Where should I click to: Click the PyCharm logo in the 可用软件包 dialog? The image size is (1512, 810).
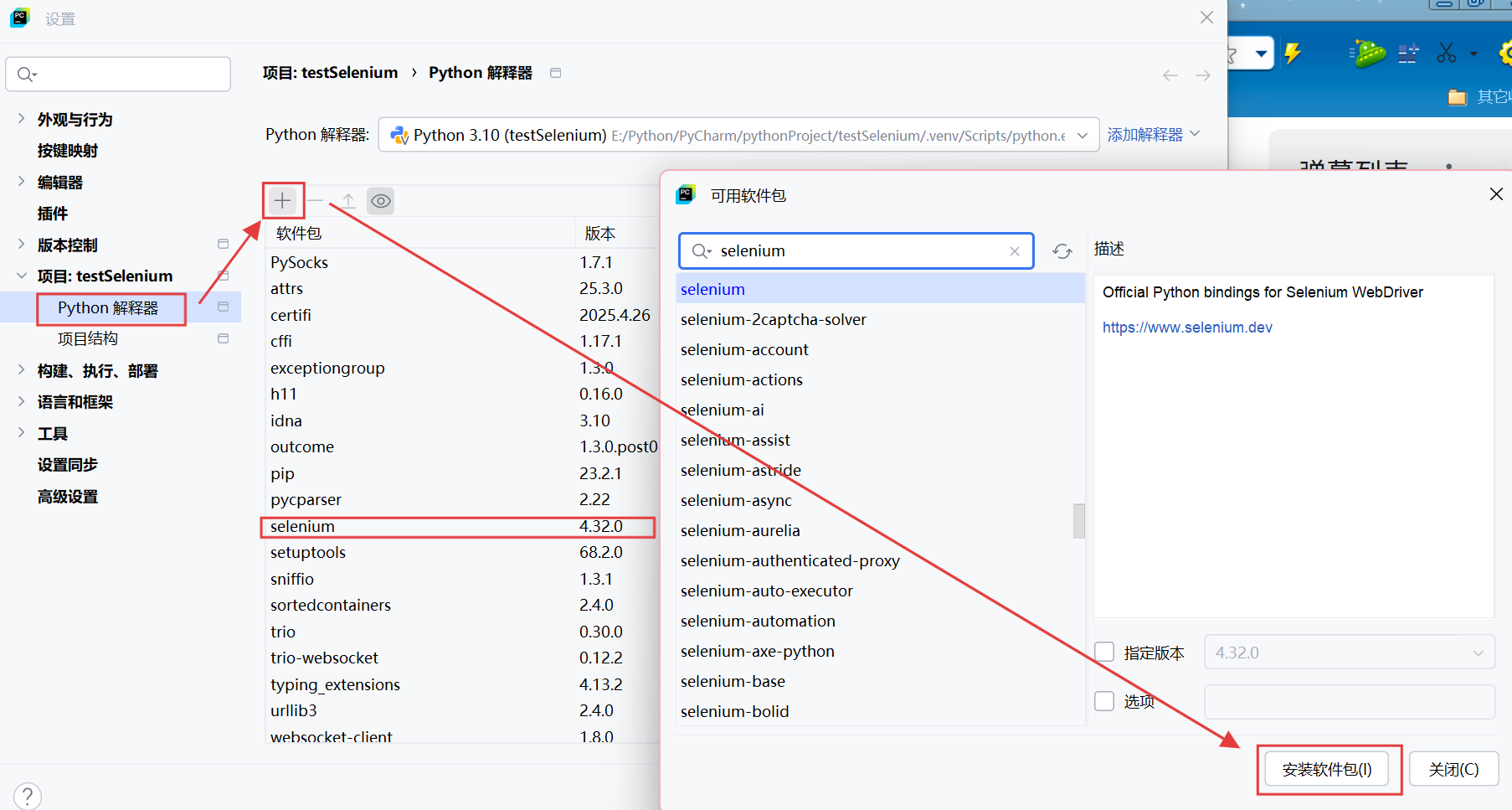click(686, 194)
